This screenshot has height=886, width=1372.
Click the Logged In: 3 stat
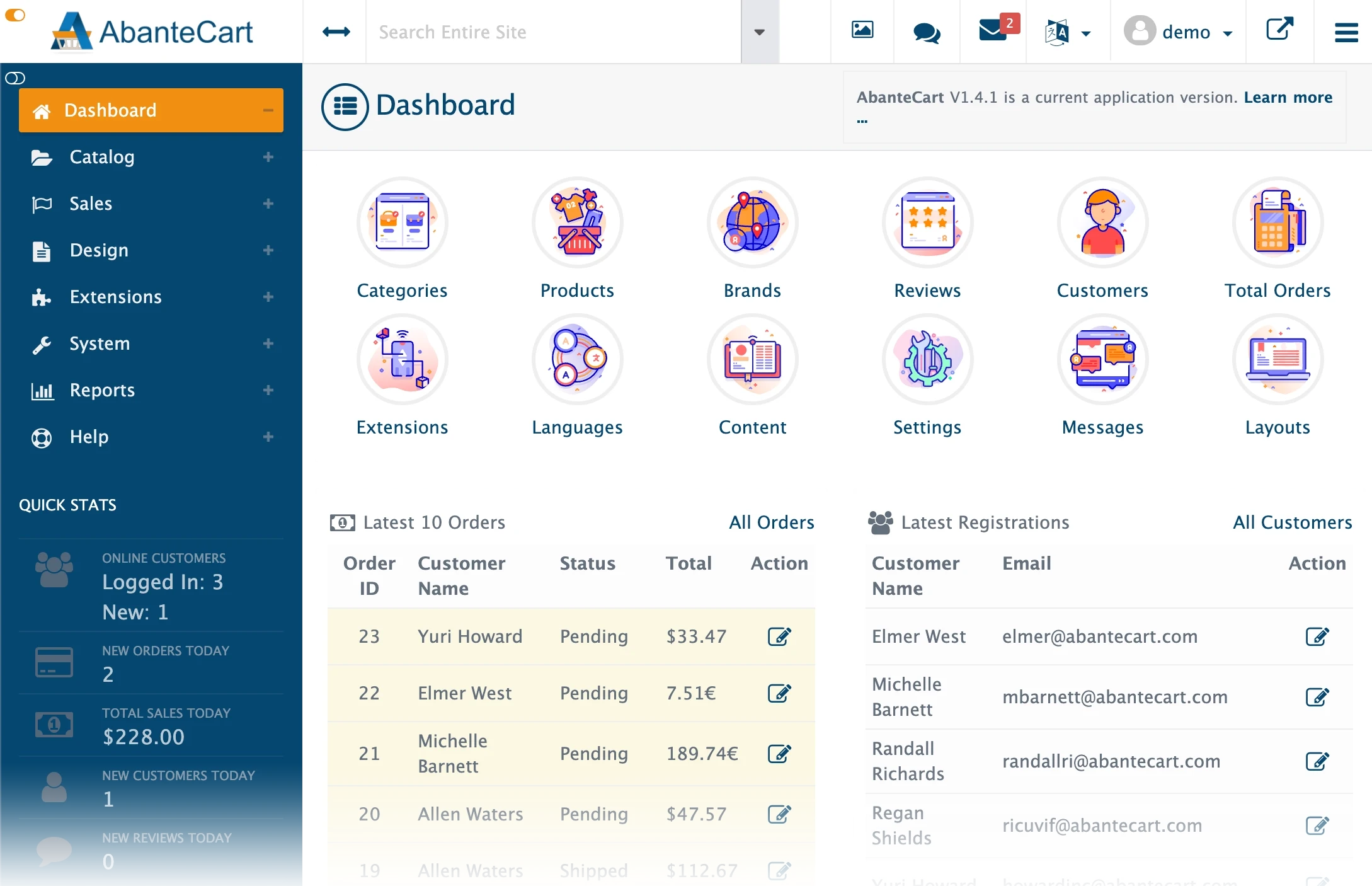click(163, 582)
